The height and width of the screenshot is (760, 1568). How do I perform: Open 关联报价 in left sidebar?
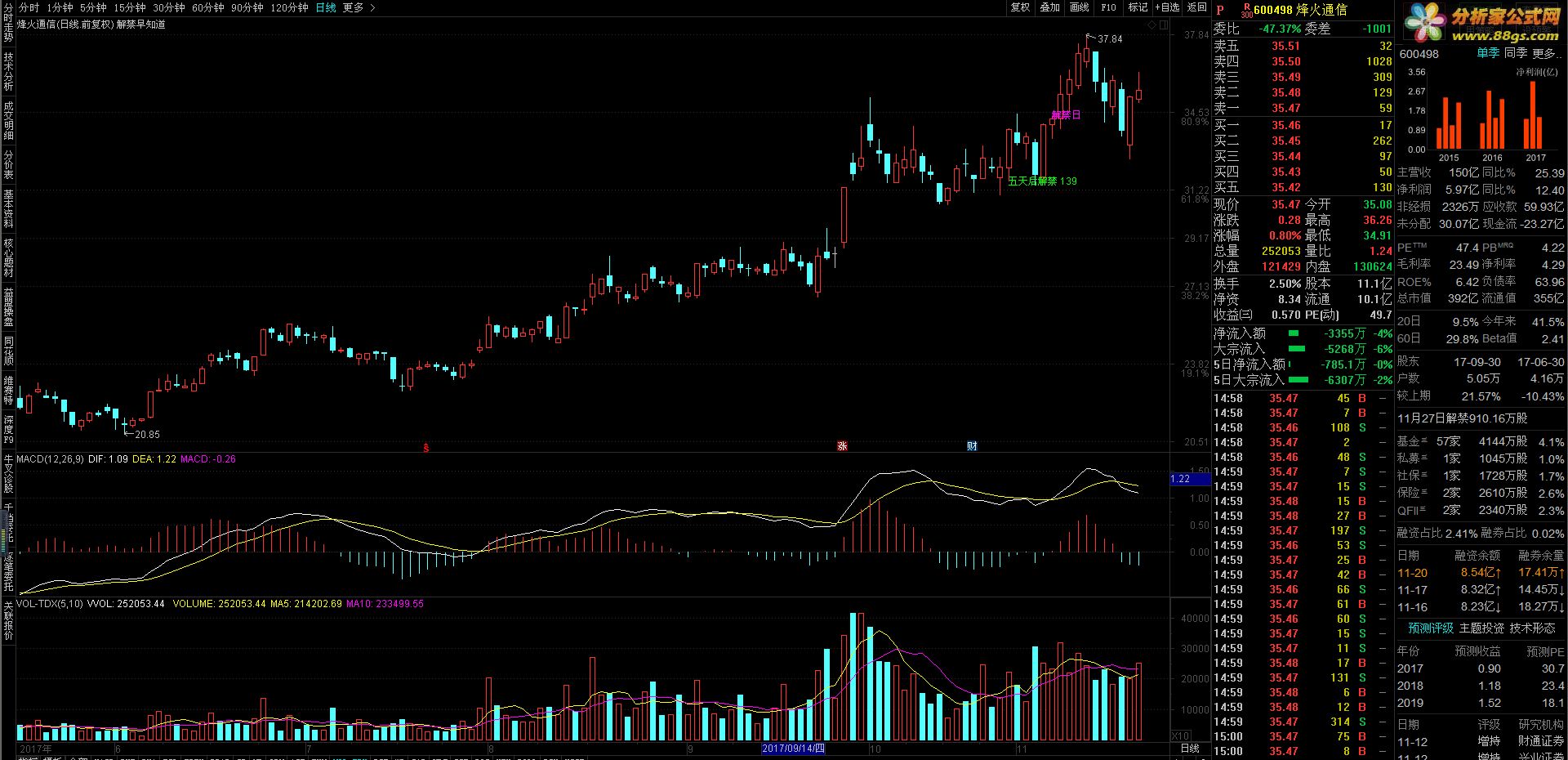coord(8,621)
